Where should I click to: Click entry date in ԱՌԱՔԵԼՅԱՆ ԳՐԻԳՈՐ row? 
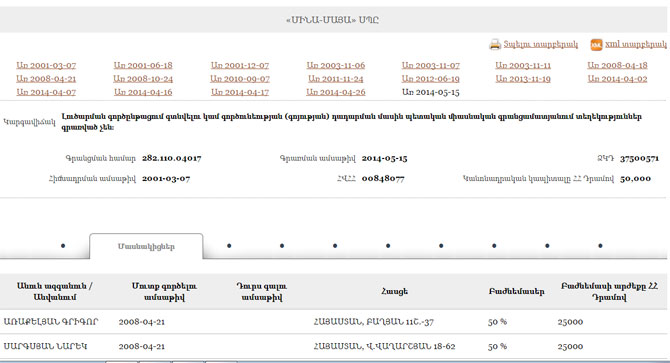coord(142,322)
